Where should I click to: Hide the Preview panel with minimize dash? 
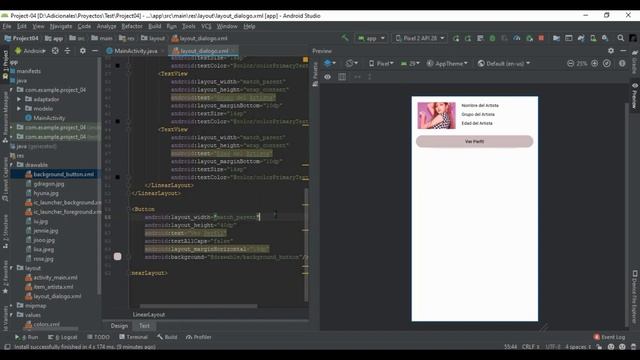tap(623, 51)
